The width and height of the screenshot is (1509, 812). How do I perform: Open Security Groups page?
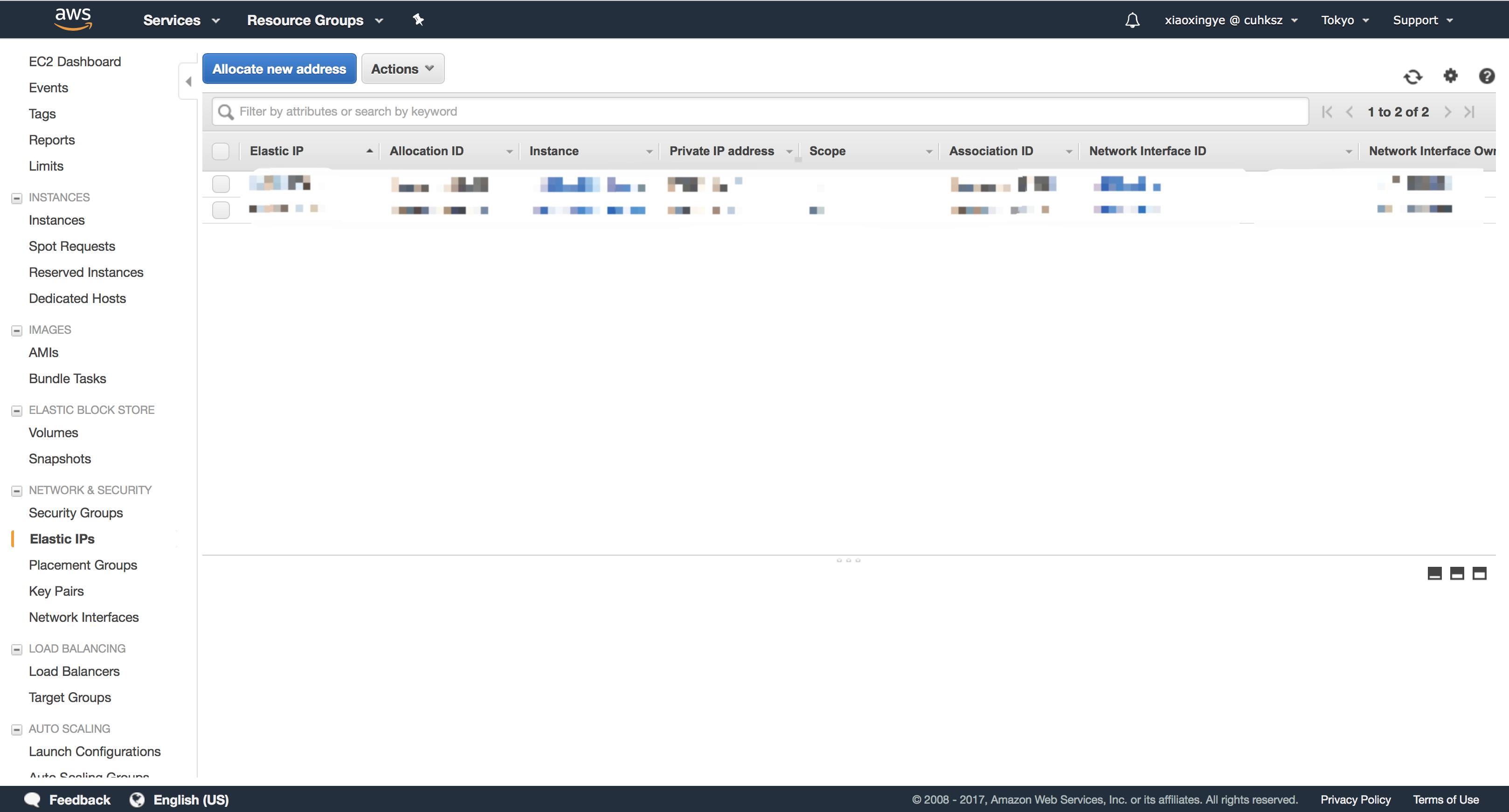[76, 513]
